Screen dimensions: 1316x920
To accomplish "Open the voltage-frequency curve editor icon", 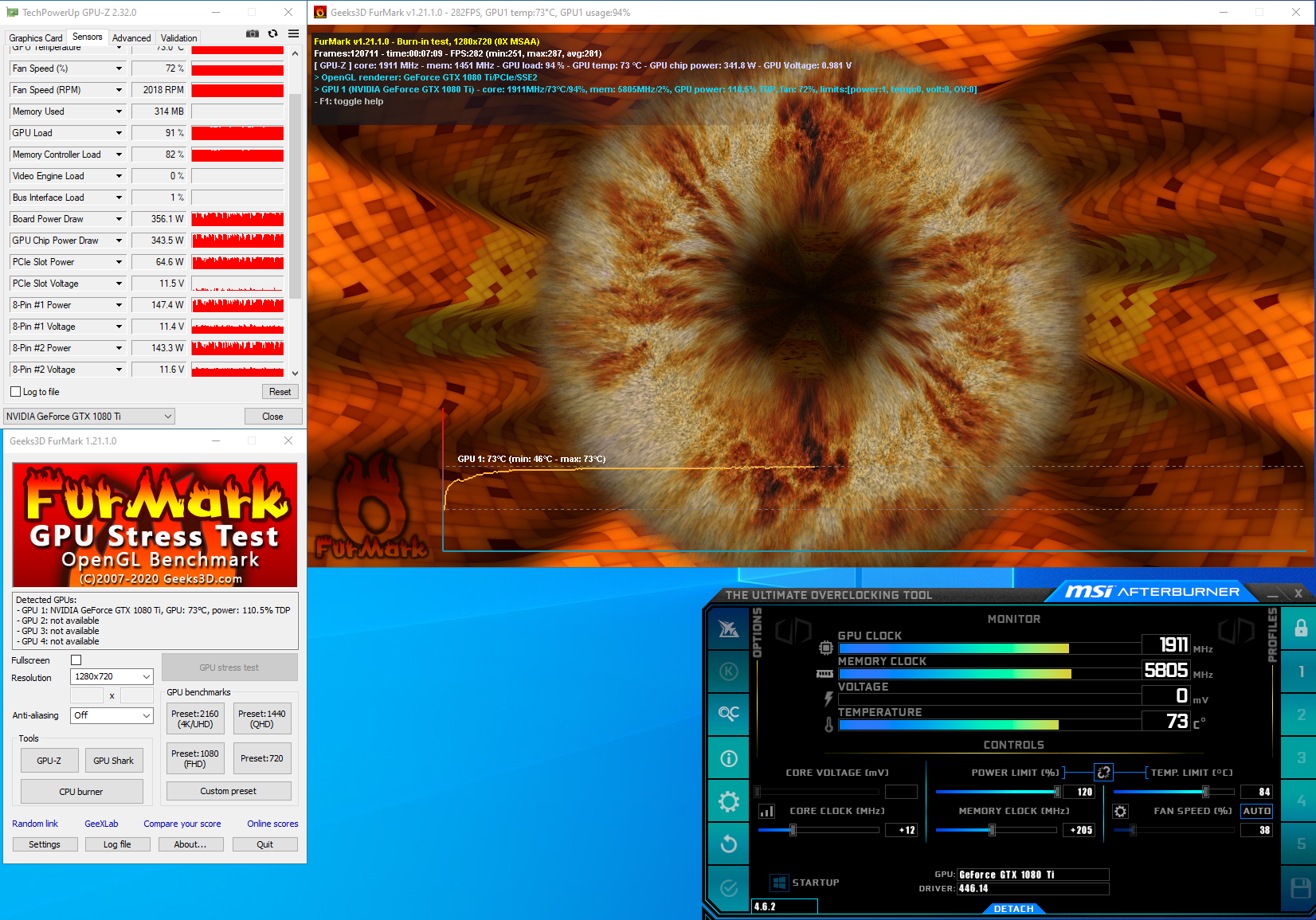I will point(767,811).
